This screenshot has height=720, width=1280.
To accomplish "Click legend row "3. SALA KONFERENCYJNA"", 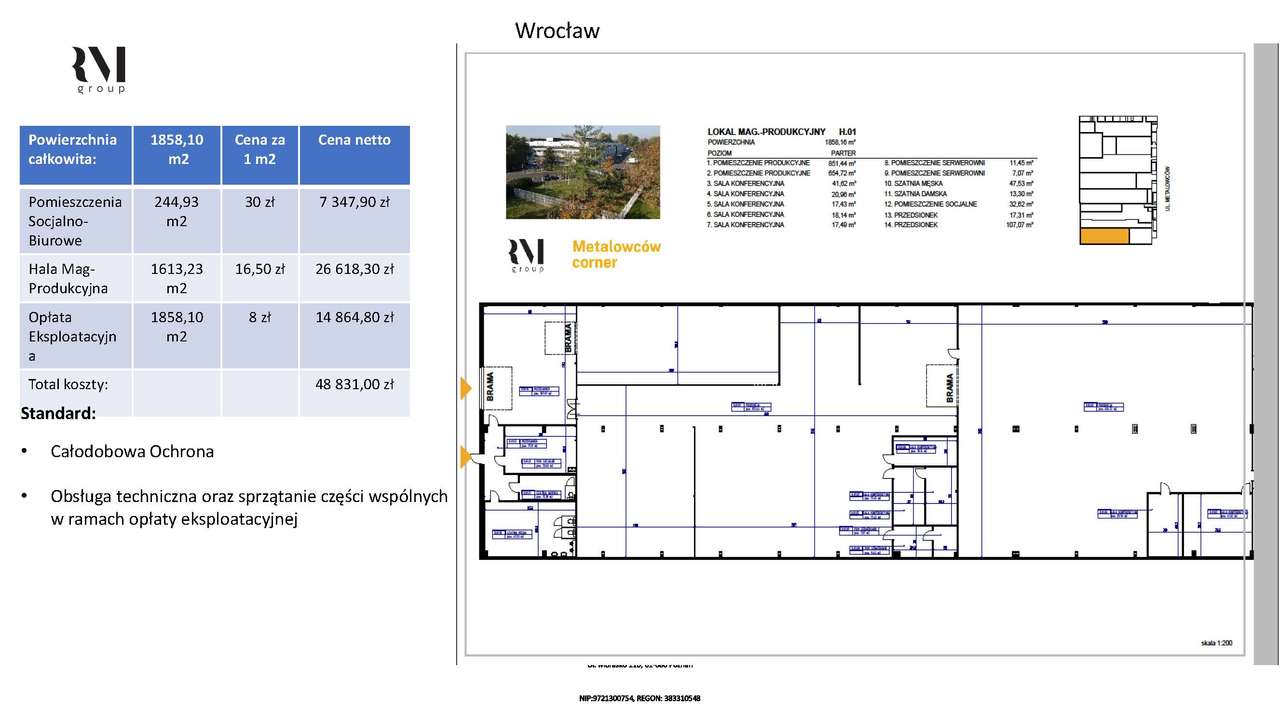I will (x=782, y=184).
